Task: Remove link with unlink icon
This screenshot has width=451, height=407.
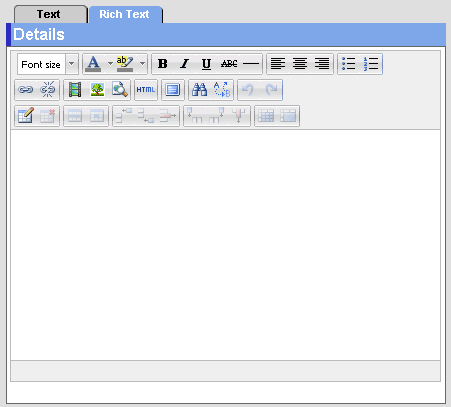Action: pyautogui.click(x=48, y=90)
